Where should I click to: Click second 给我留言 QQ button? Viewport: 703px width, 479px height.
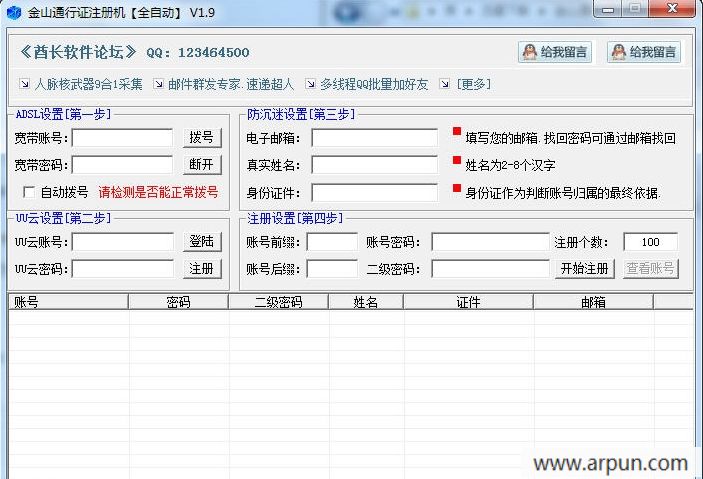644,52
